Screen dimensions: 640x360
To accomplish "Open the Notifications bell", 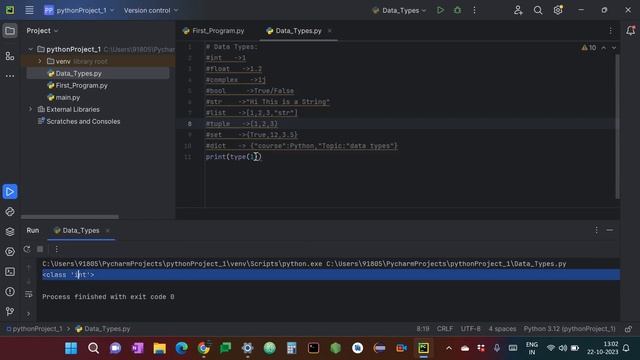I will (630, 31).
